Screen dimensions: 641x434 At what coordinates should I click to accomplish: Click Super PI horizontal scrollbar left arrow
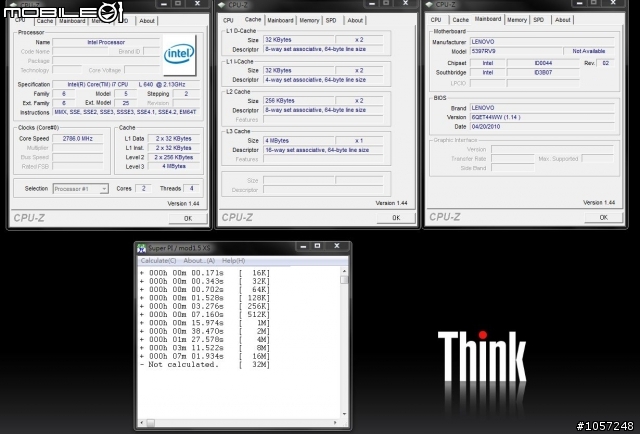[142, 423]
